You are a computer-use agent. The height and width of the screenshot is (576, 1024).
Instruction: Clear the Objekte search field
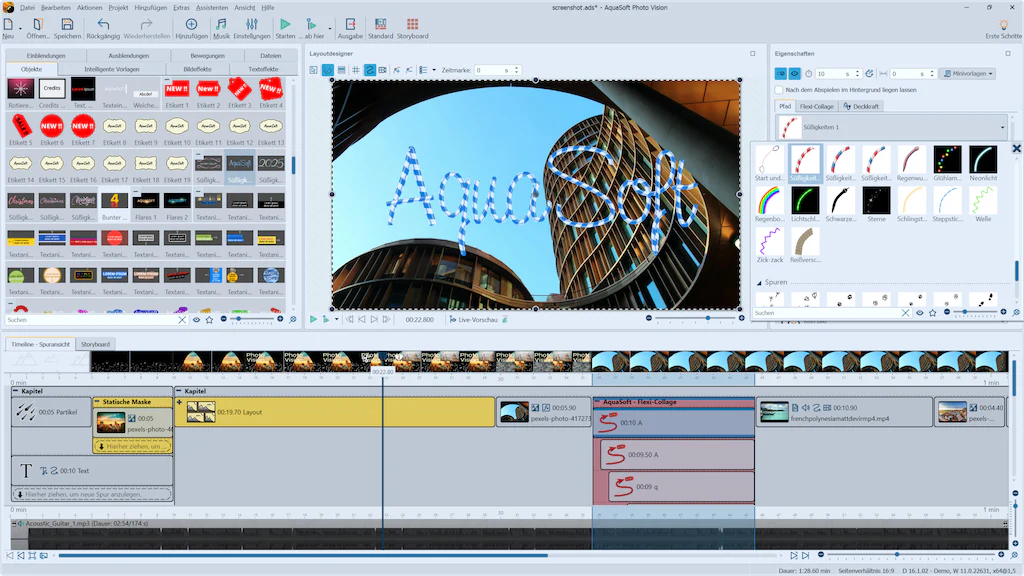[182, 320]
